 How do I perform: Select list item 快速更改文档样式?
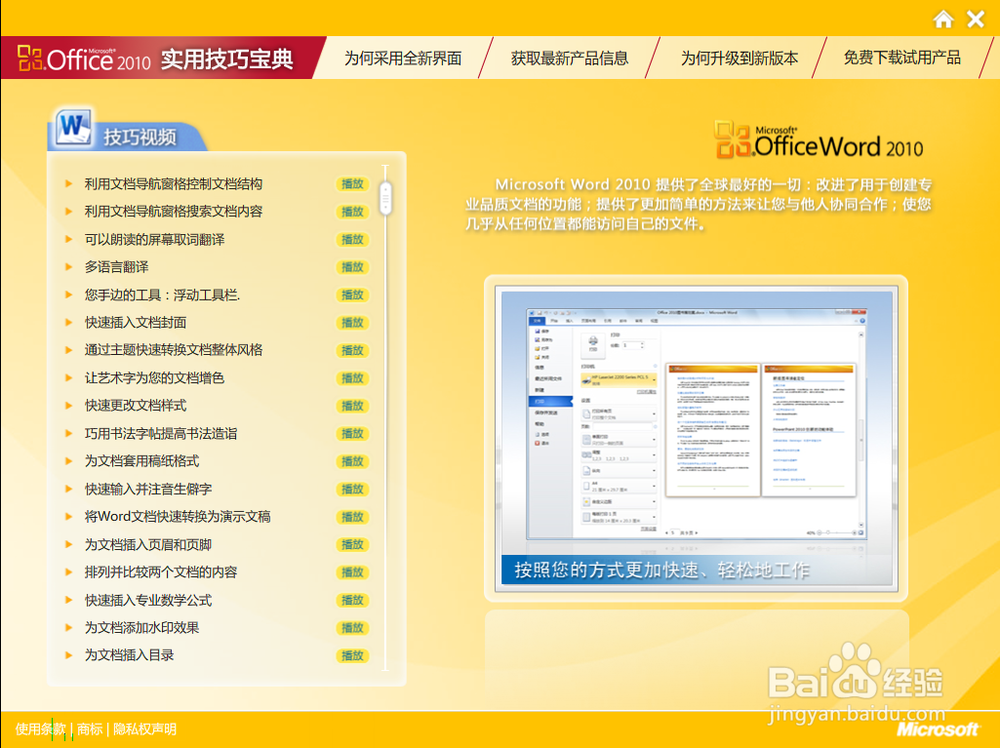[x=135, y=406]
